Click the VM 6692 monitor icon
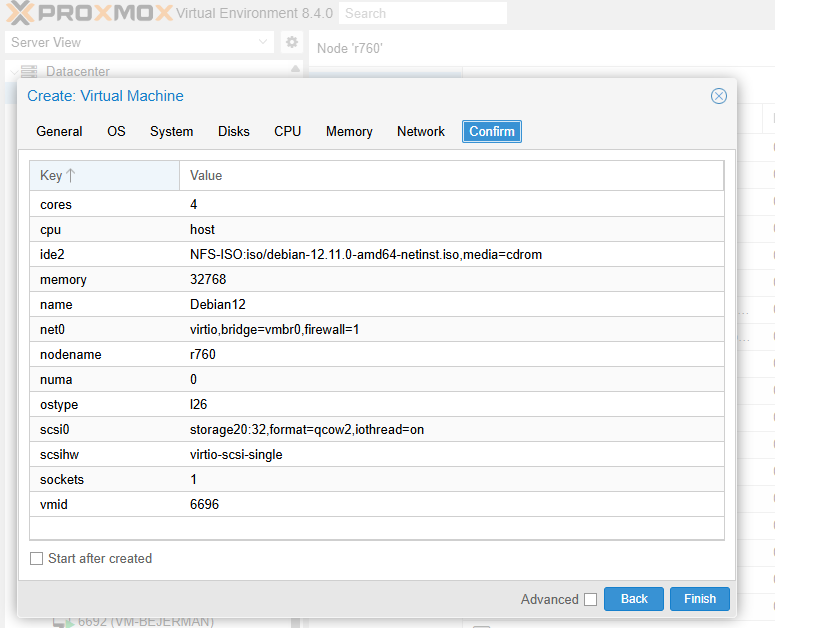The height and width of the screenshot is (628, 819). 62,622
